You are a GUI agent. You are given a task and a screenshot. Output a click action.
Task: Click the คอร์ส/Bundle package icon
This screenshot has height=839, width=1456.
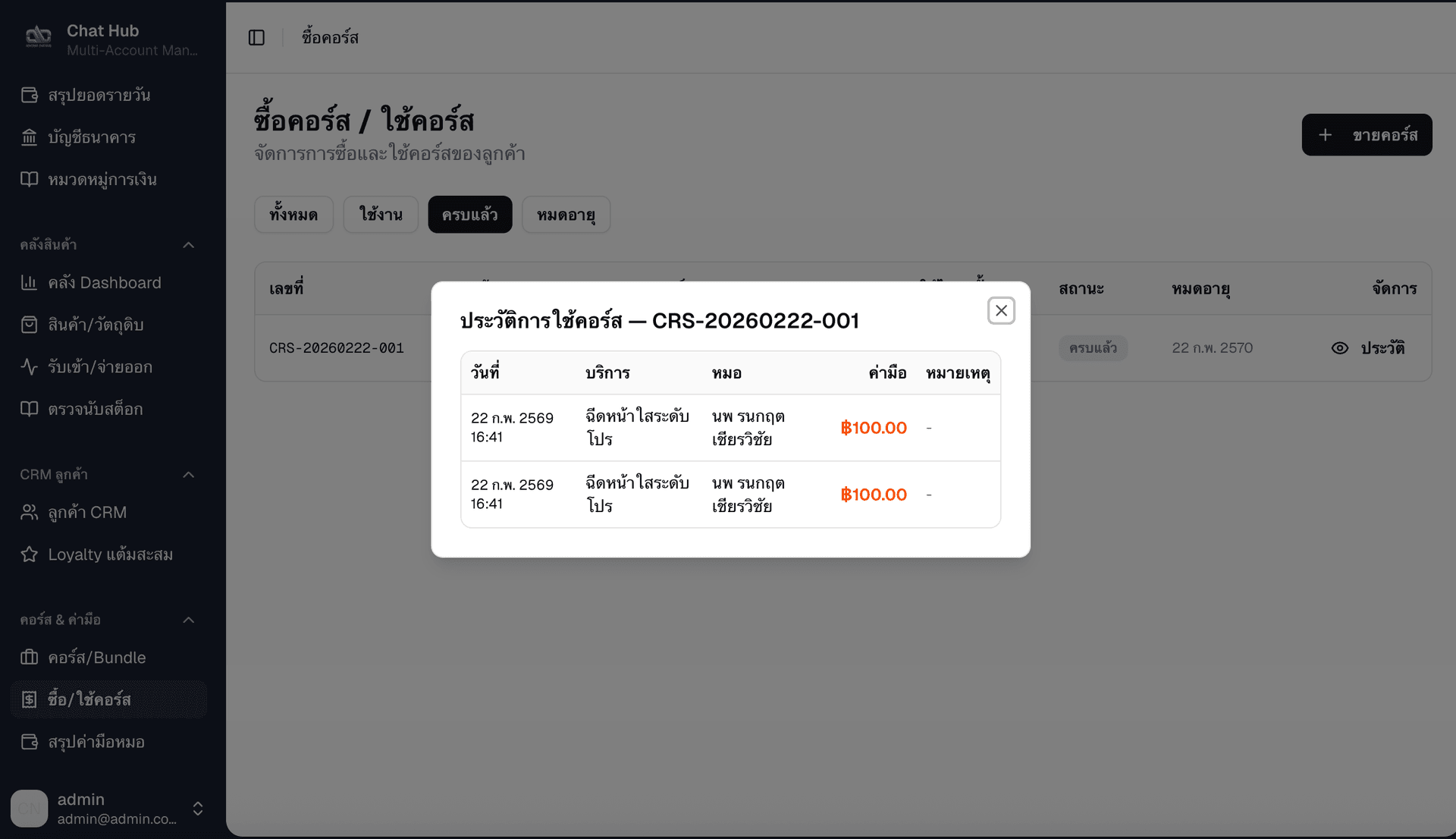29,658
